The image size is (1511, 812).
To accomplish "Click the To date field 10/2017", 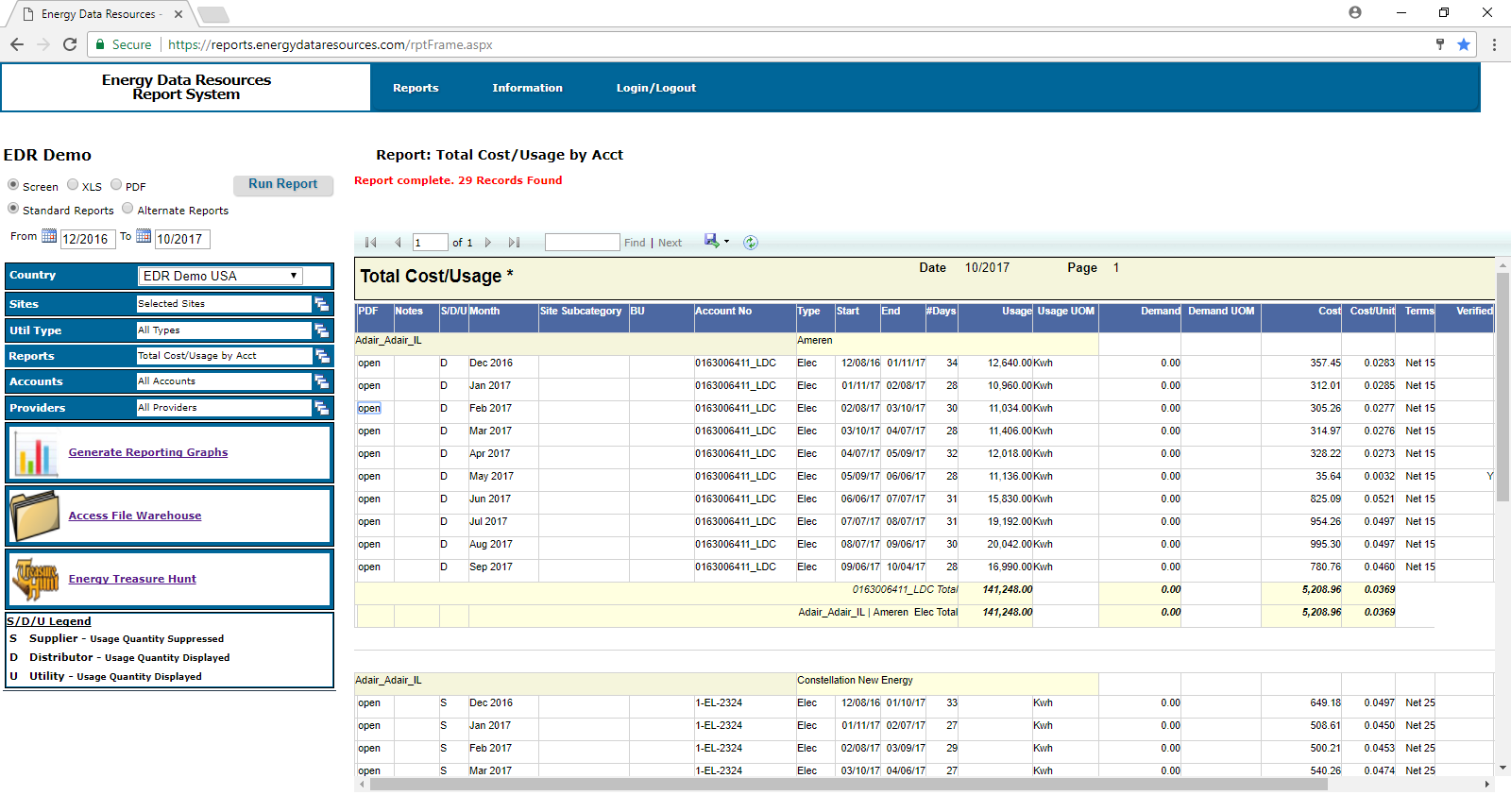I will (x=182, y=239).
